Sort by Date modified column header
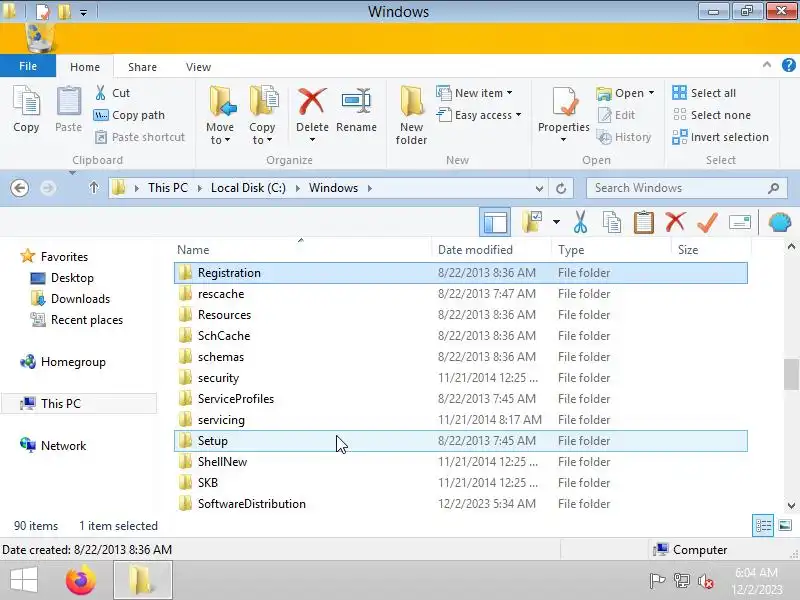The width and height of the screenshot is (800, 600). coord(492,249)
